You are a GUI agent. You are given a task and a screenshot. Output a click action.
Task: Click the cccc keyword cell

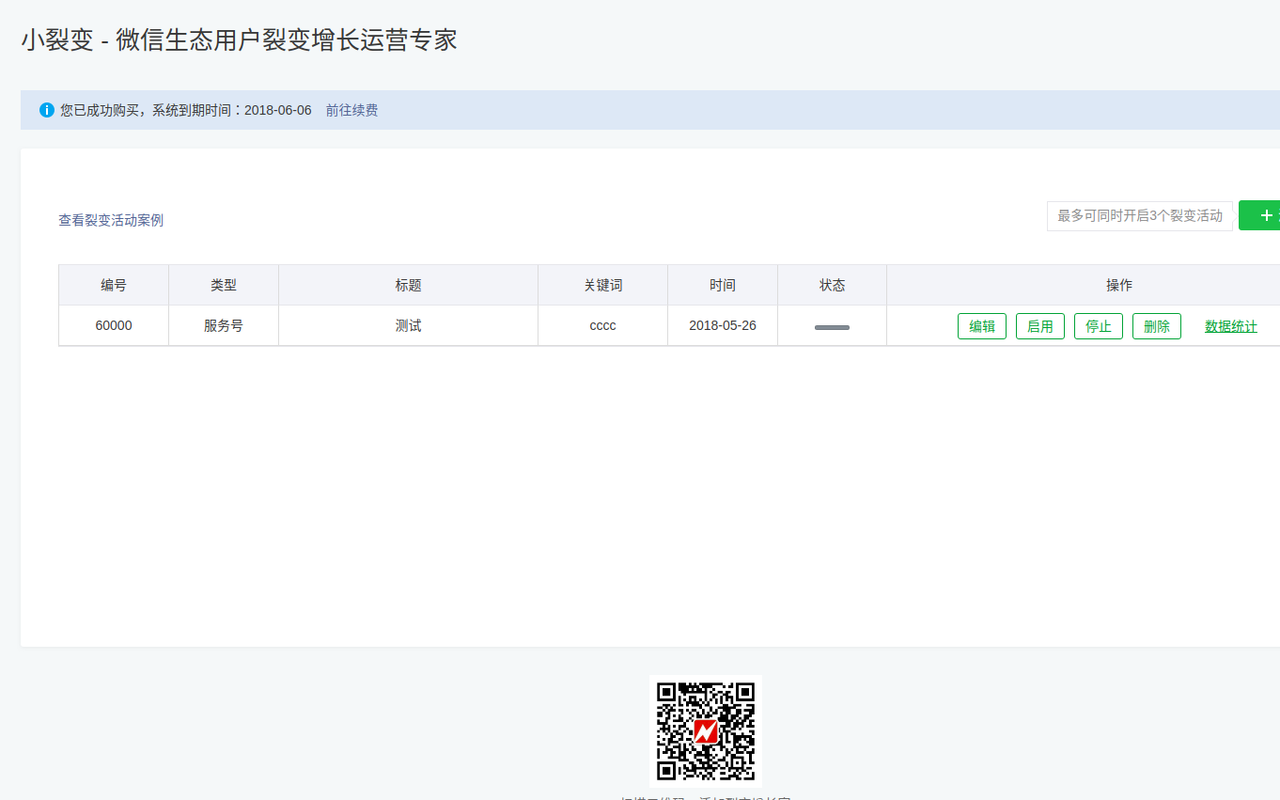click(603, 326)
